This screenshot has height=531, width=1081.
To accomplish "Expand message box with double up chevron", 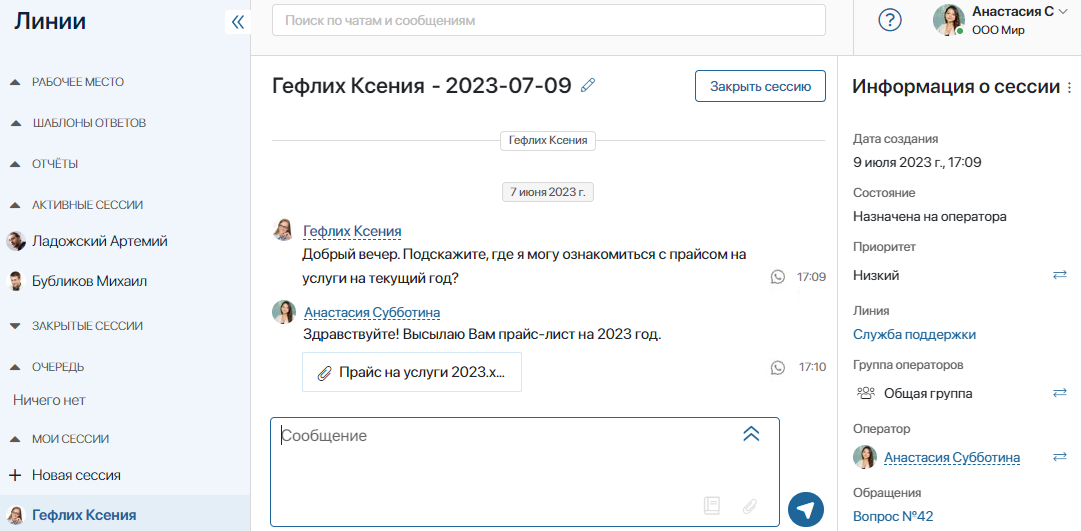I will coord(751,433).
